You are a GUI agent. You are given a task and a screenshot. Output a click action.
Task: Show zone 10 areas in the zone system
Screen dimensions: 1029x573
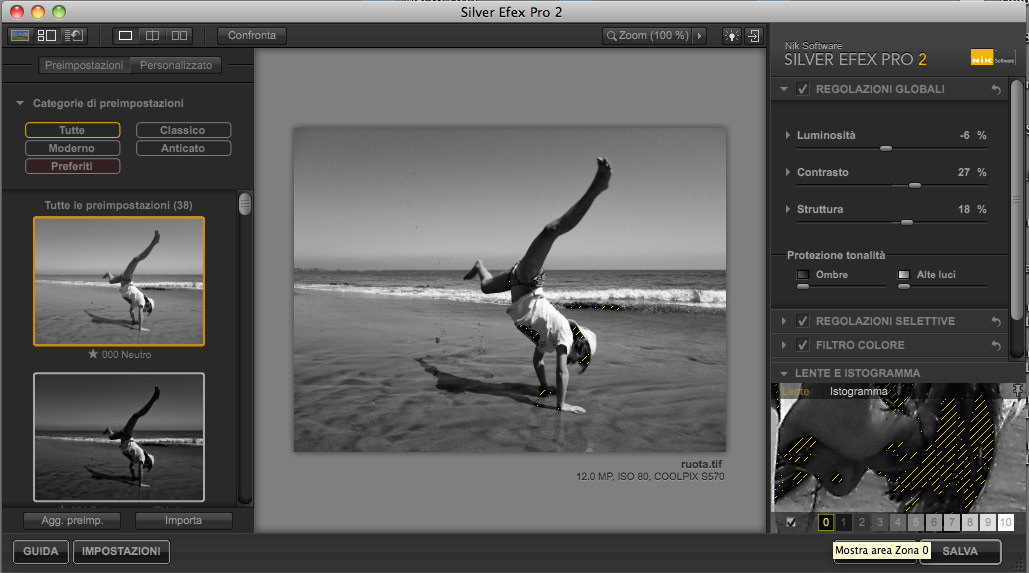point(1005,522)
